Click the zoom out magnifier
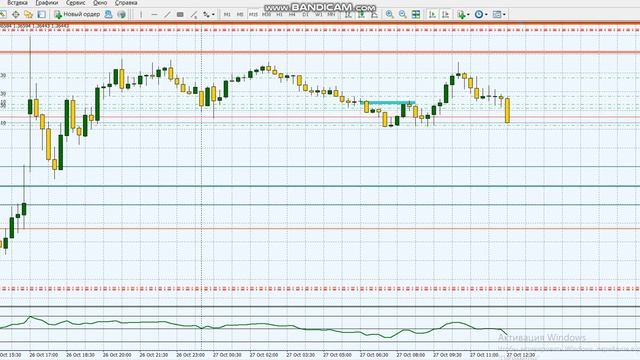 (402, 15)
